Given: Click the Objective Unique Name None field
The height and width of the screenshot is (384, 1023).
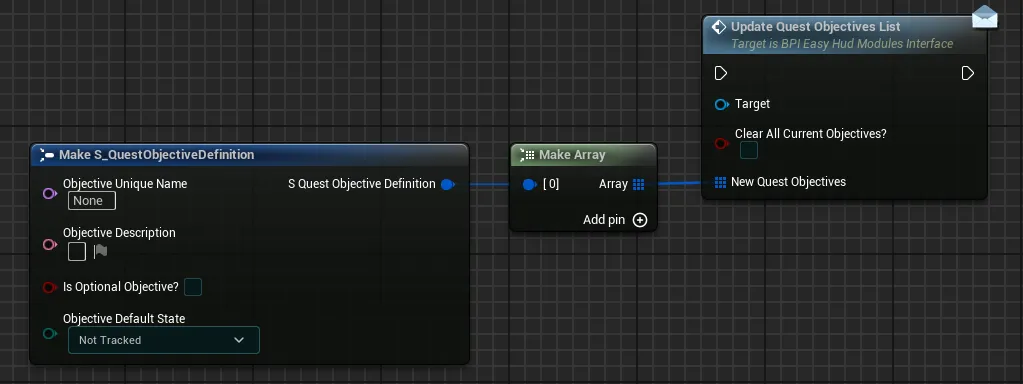Looking at the screenshot, I should (x=92, y=201).
